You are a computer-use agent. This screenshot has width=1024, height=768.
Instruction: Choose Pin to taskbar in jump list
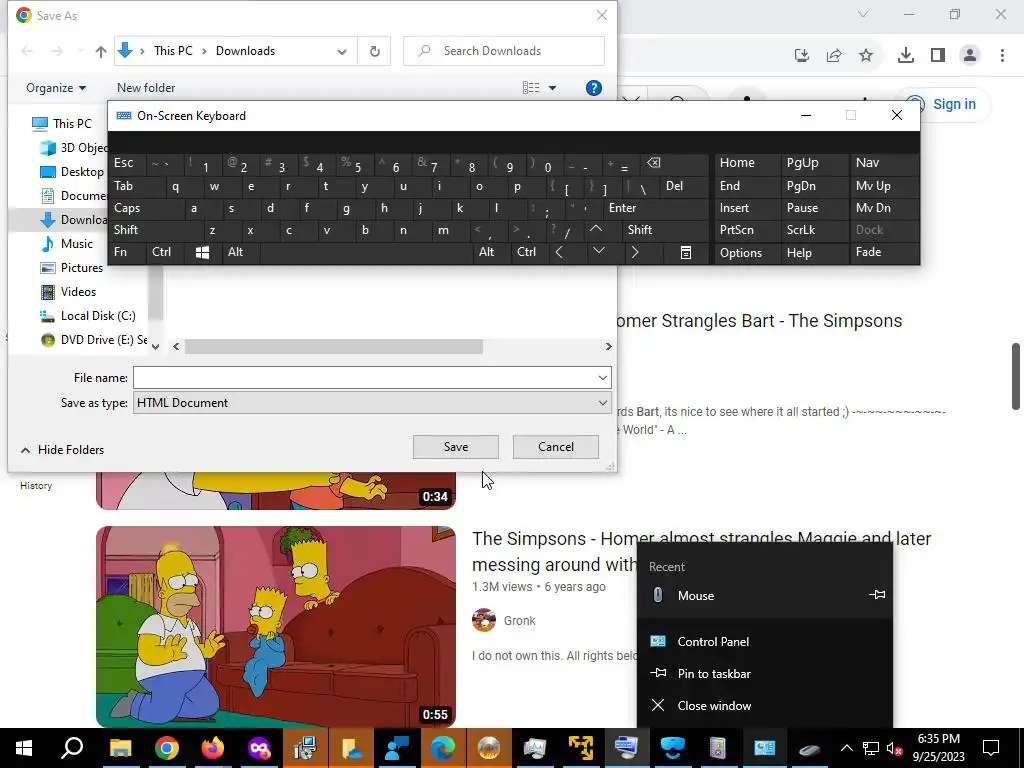(765, 674)
